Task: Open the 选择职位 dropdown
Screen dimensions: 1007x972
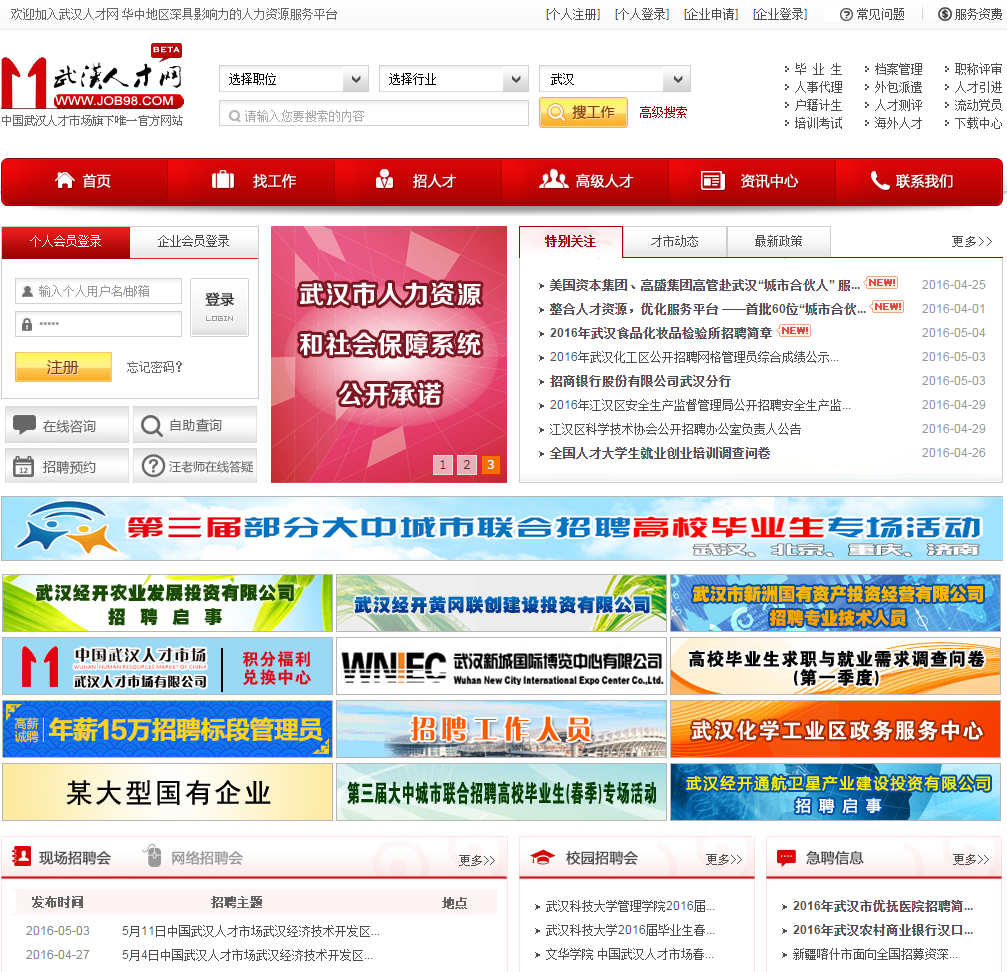Action: [x=293, y=79]
